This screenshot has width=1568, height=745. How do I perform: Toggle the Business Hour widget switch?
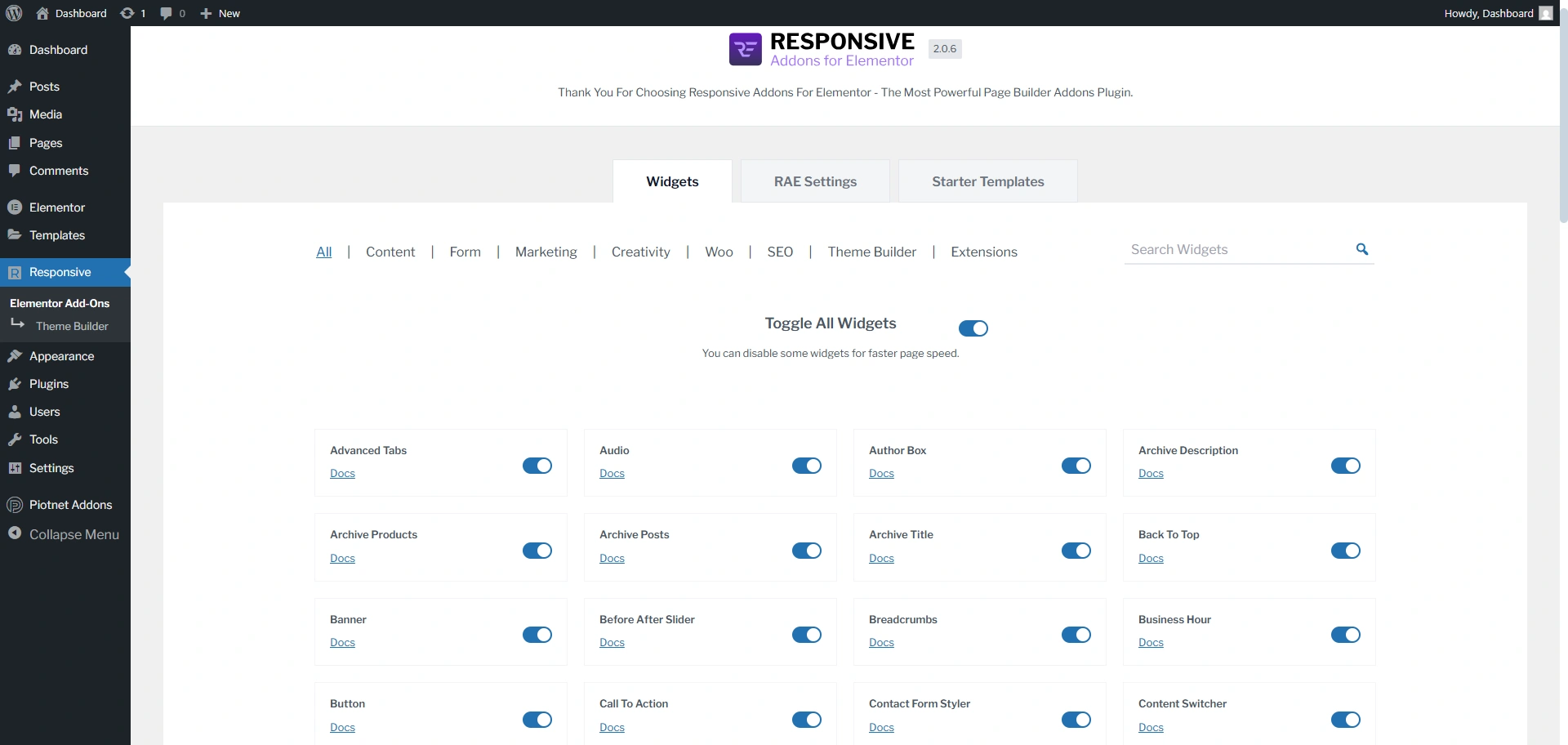pyautogui.click(x=1346, y=635)
